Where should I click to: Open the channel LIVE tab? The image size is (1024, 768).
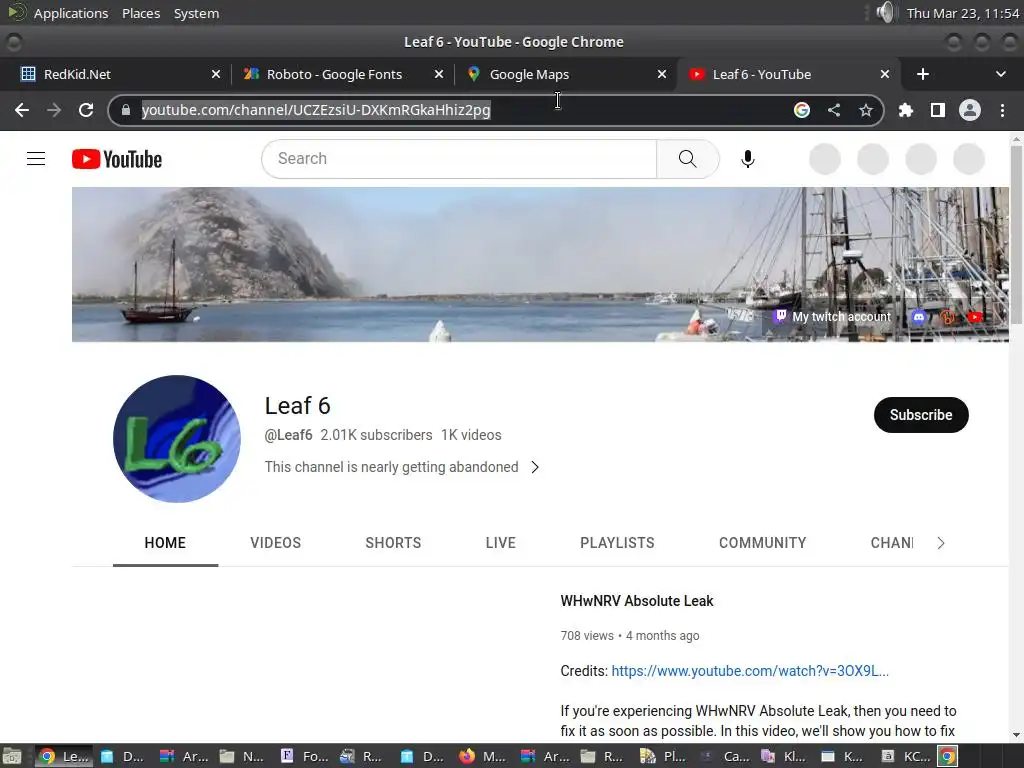click(x=501, y=543)
